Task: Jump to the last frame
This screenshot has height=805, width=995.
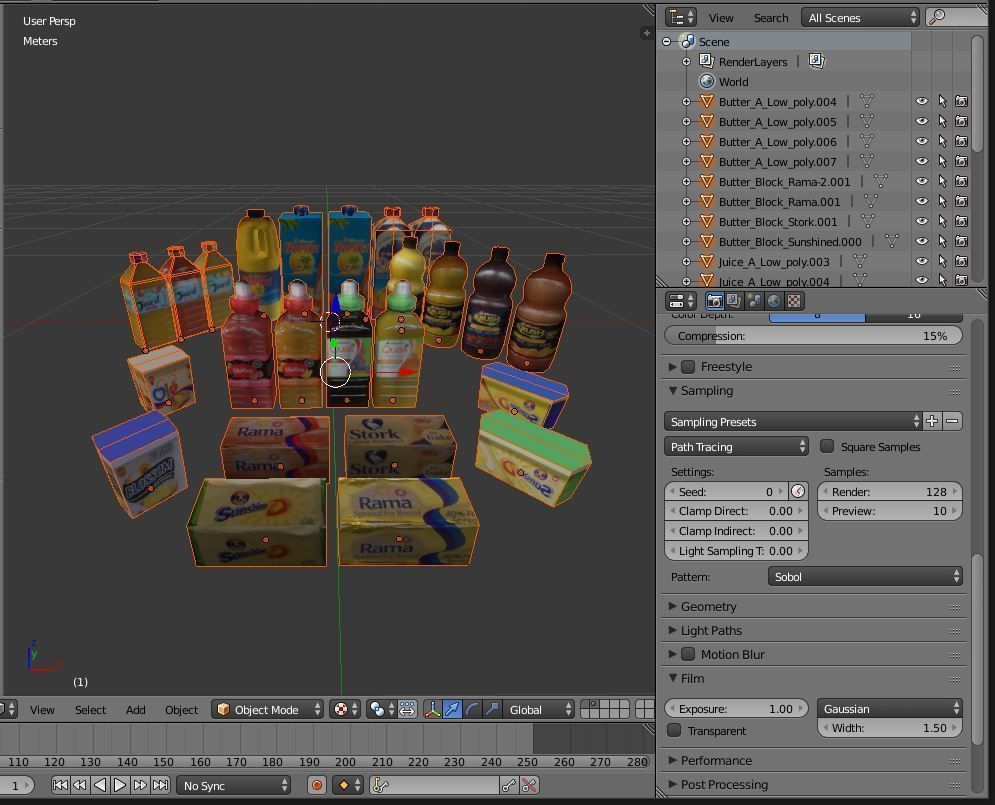Action: point(161,785)
